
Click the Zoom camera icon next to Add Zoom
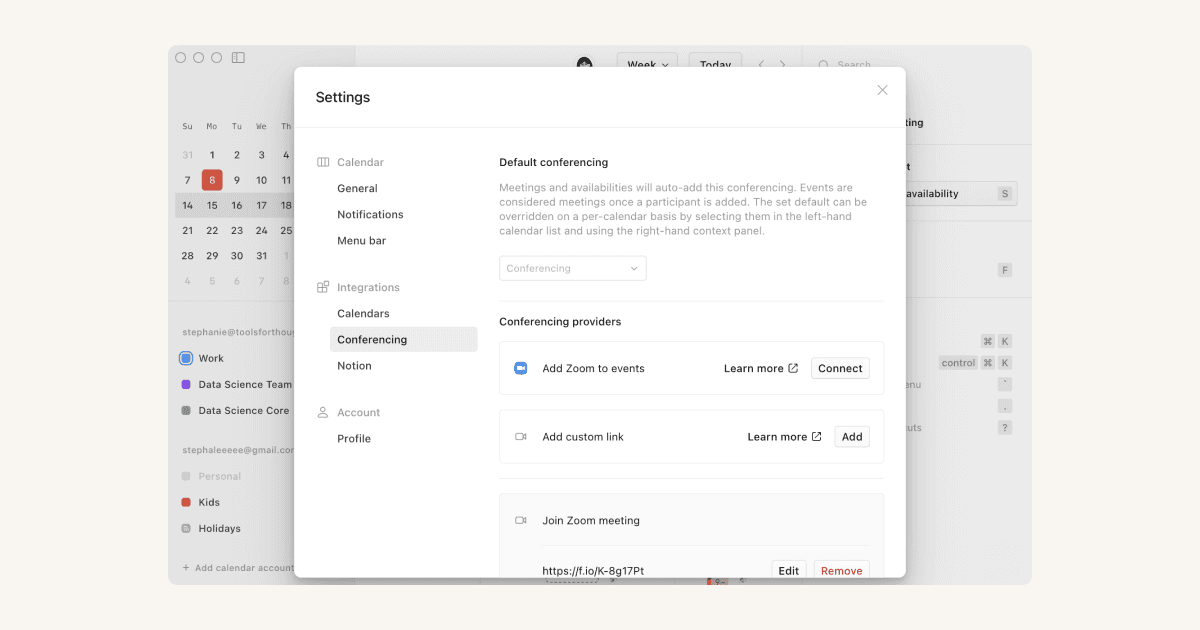[x=521, y=368]
